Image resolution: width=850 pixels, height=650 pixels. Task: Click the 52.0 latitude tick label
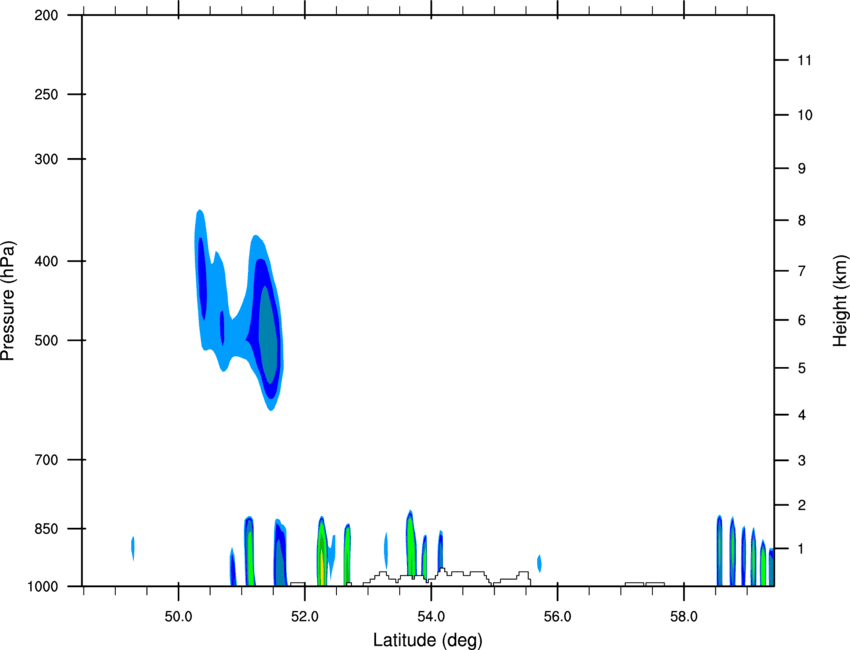305,617
